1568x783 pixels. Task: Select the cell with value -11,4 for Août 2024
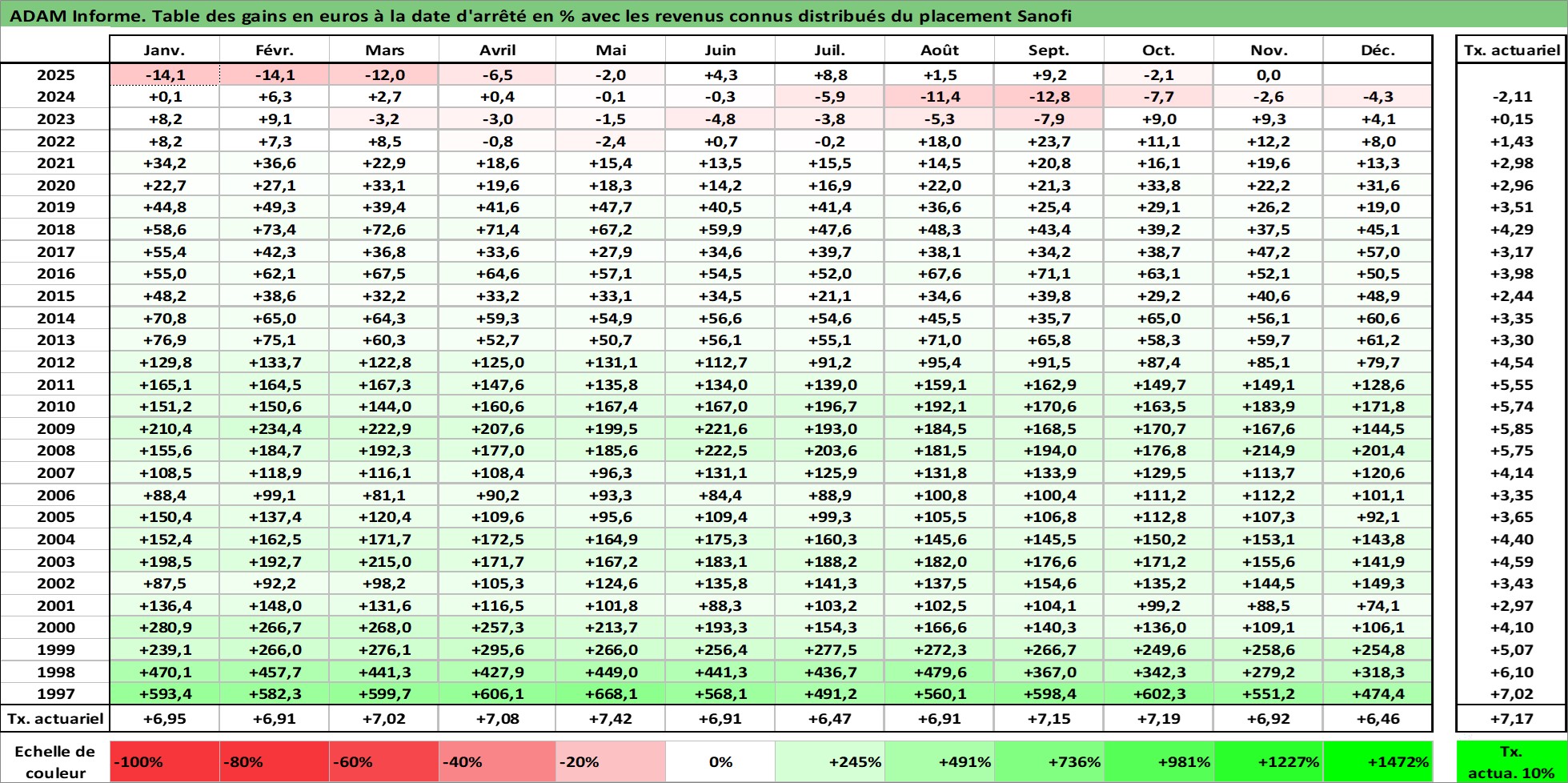[x=940, y=97]
